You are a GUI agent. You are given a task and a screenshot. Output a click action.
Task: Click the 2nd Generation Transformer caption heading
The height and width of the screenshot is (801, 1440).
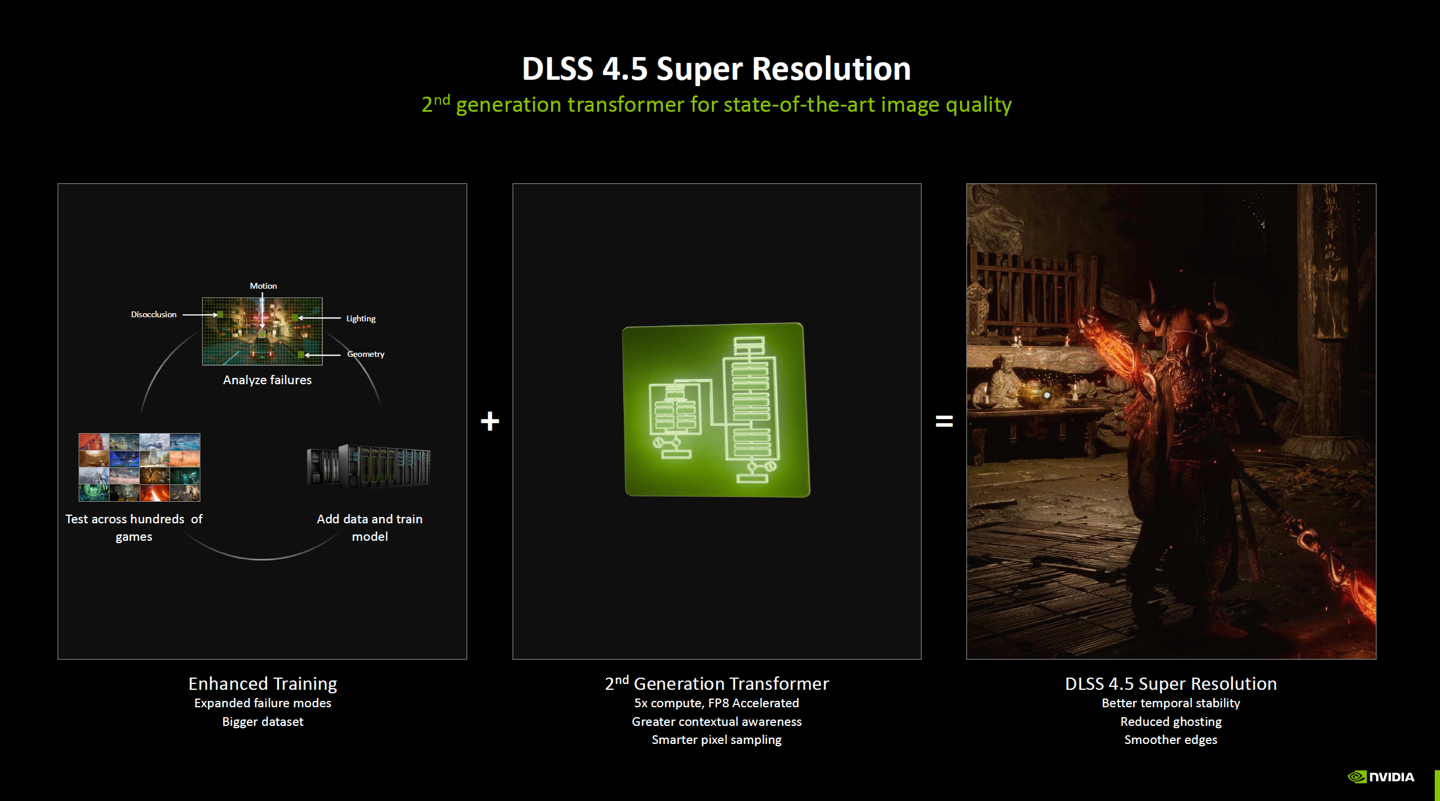tap(716, 683)
